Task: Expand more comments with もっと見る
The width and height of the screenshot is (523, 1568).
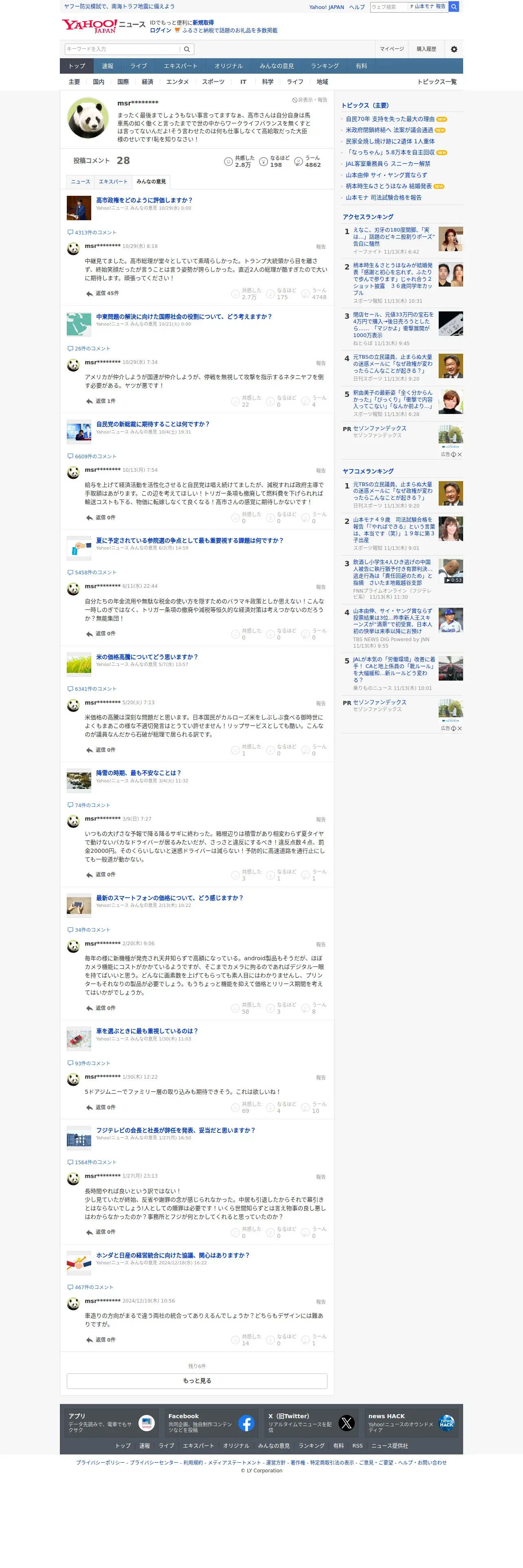Action: [197, 1381]
